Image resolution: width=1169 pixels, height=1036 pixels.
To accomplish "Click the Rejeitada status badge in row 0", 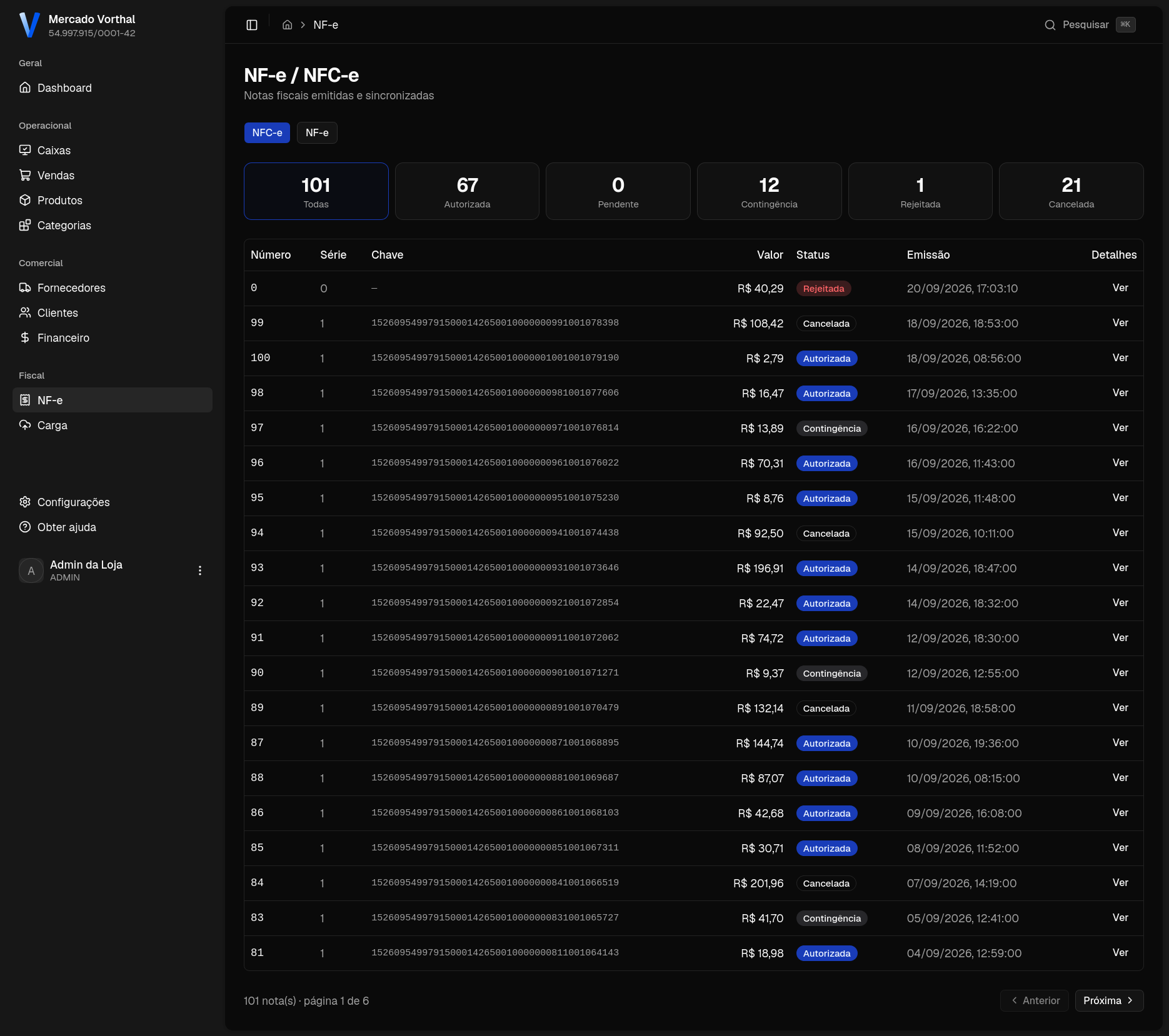I will pyautogui.click(x=823, y=289).
